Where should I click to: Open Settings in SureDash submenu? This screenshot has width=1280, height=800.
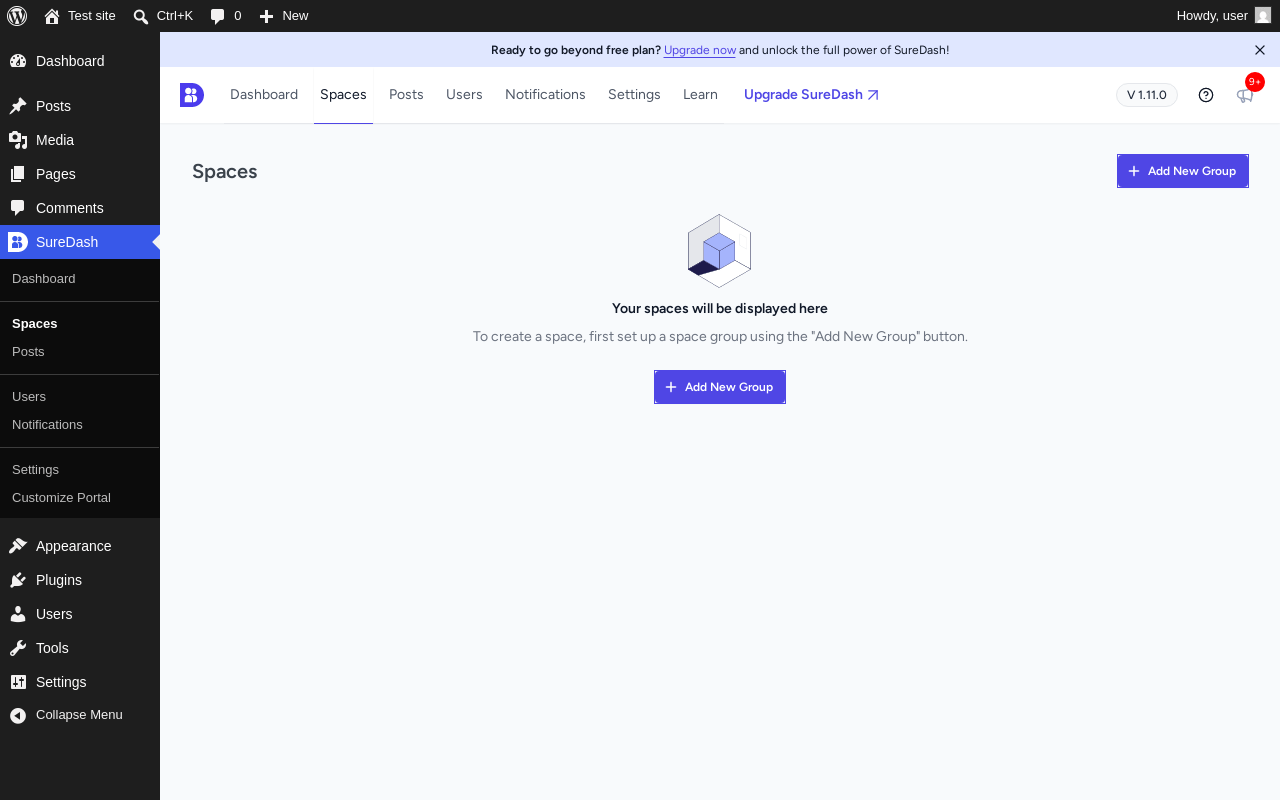coord(35,470)
